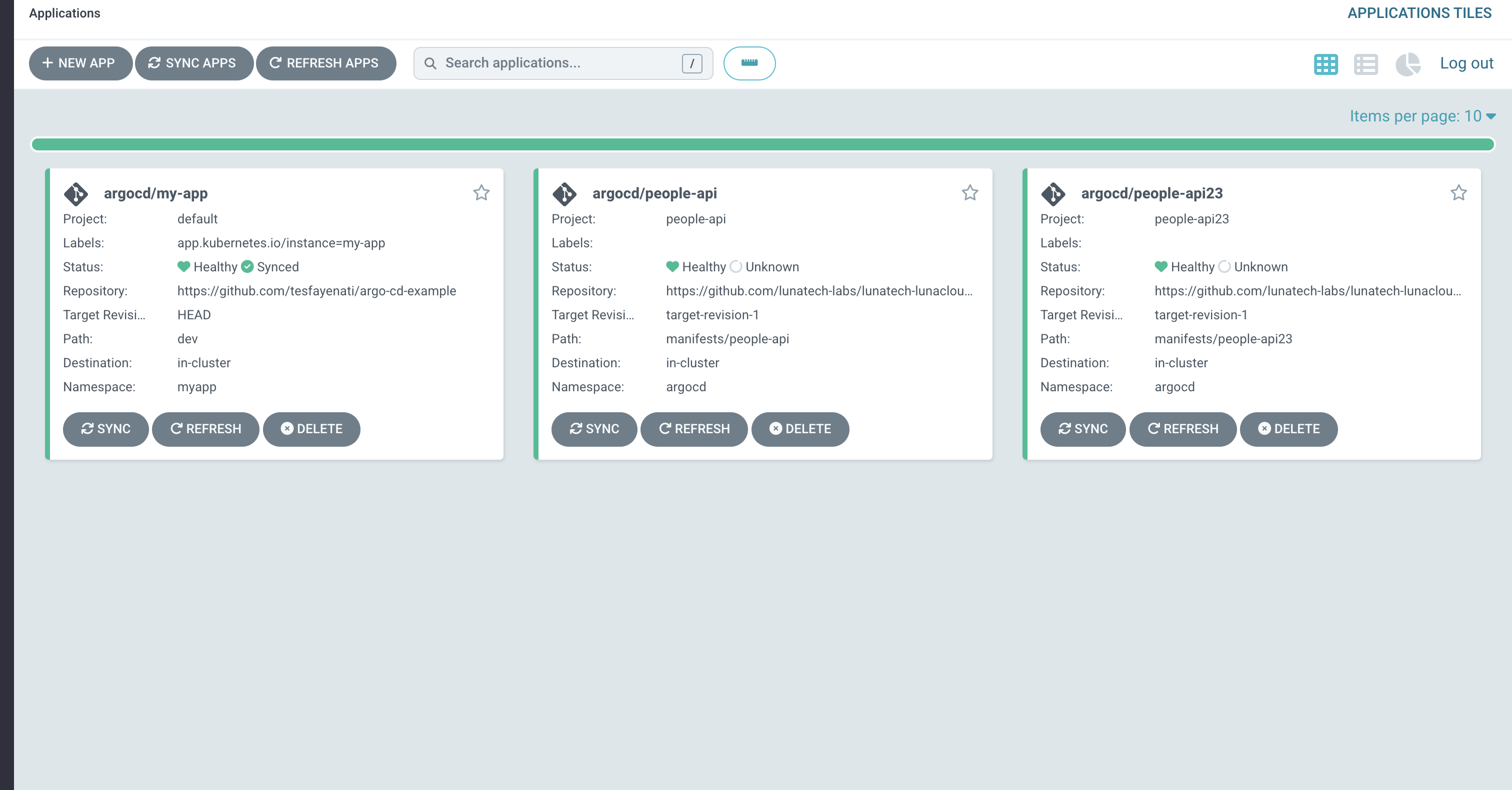Favorite the argocd/people-api application star

[969, 193]
